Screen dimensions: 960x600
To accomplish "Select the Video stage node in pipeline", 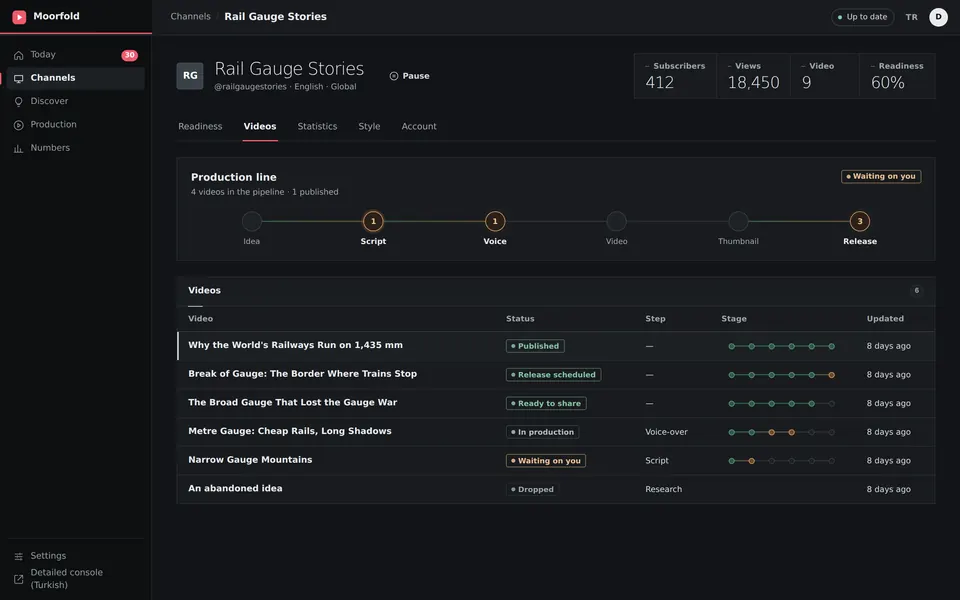I will [x=617, y=221].
